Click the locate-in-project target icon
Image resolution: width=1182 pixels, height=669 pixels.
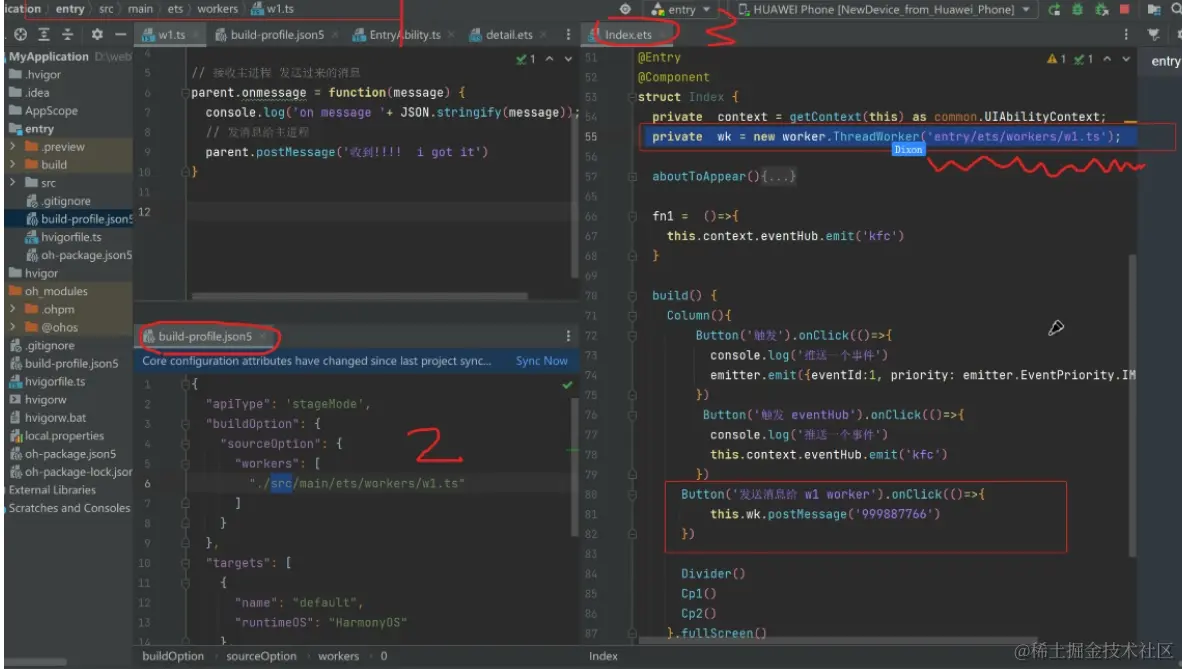tap(20, 34)
